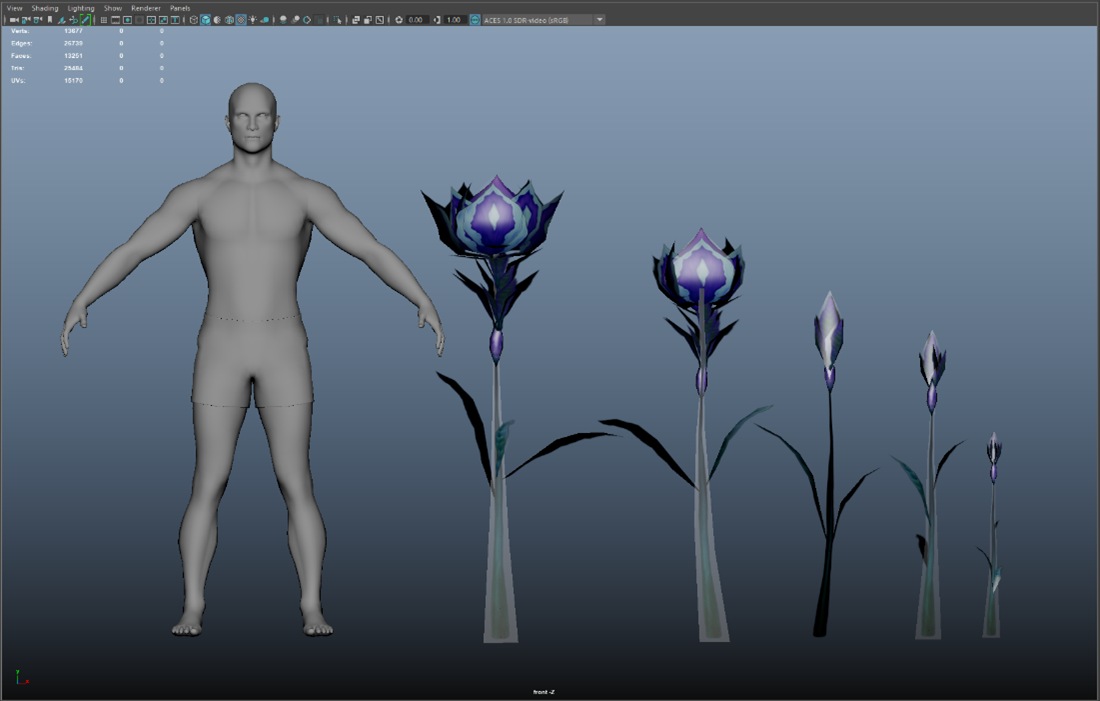Image resolution: width=1100 pixels, height=701 pixels.
Task: Switch to Wireframe display mode
Action: pyautogui.click(x=194, y=20)
